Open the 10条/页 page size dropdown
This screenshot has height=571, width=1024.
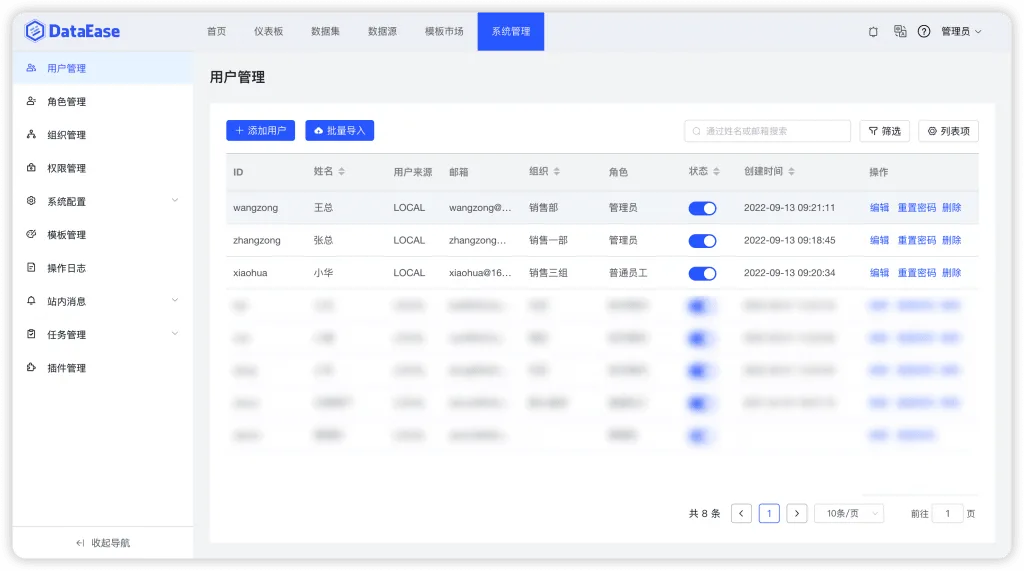click(x=849, y=514)
